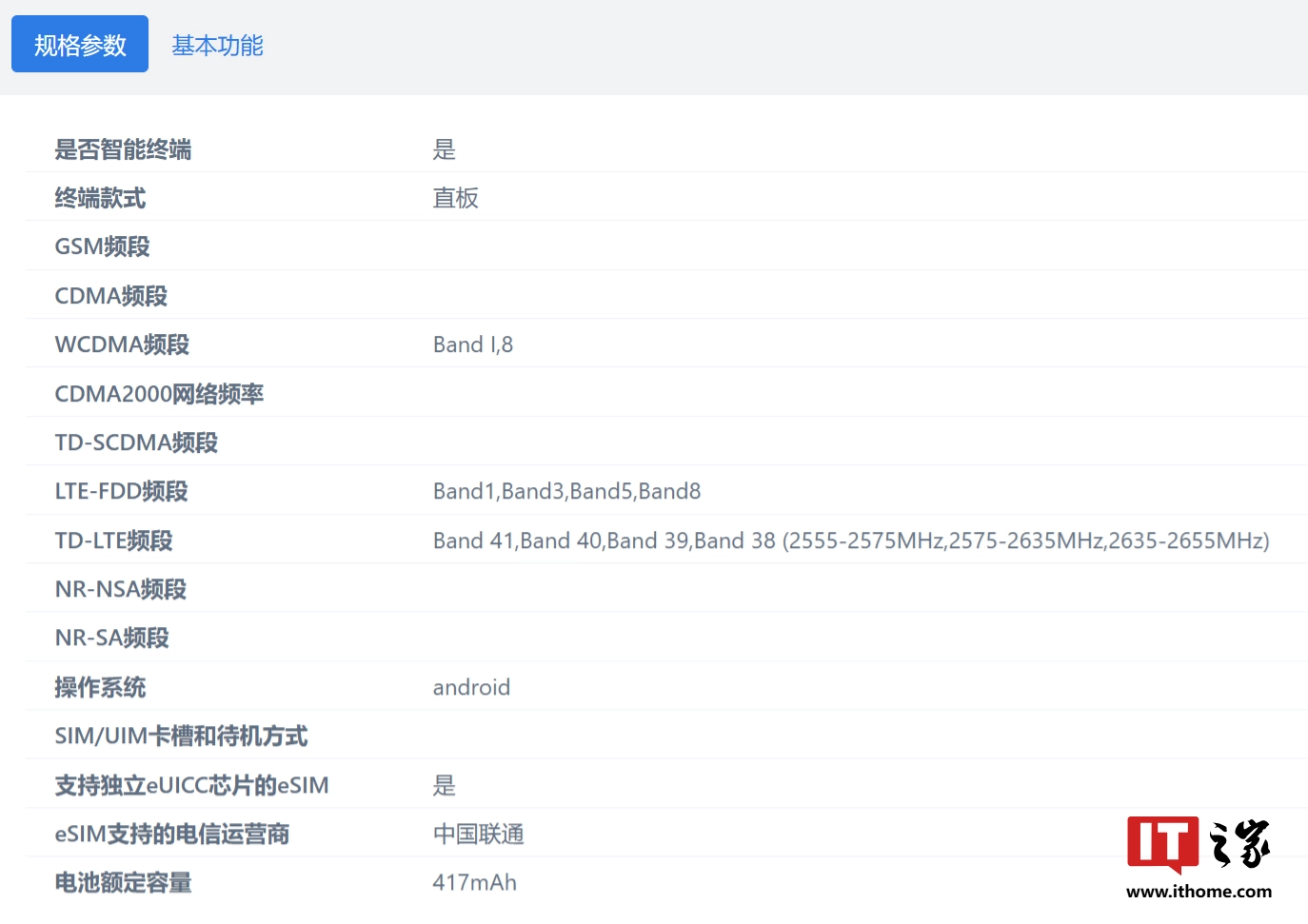The height and width of the screenshot is (924, 1308).
Task: Select the 终端款式 value 直板
Action: tap(455, 198)
